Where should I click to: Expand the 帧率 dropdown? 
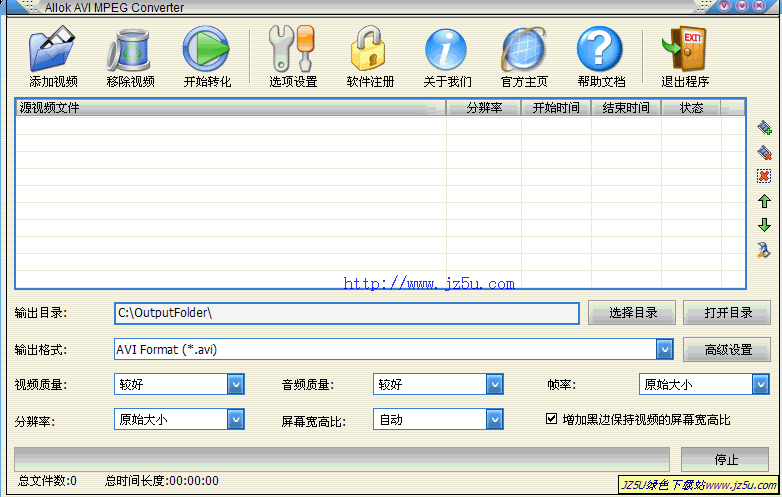(x=760, y=384)
